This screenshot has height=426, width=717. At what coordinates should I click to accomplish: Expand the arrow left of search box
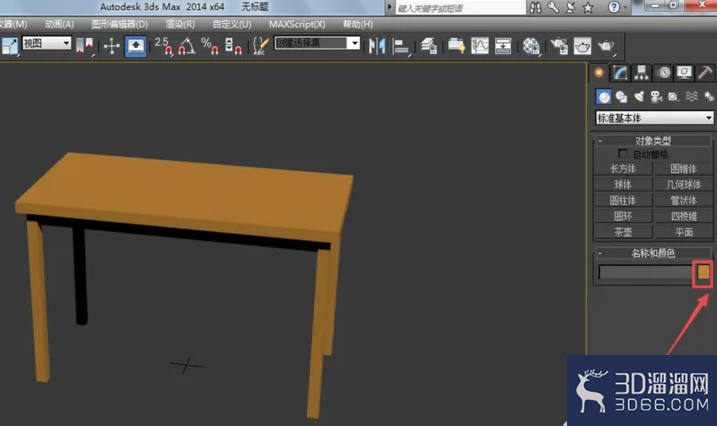tap(389, 7)
